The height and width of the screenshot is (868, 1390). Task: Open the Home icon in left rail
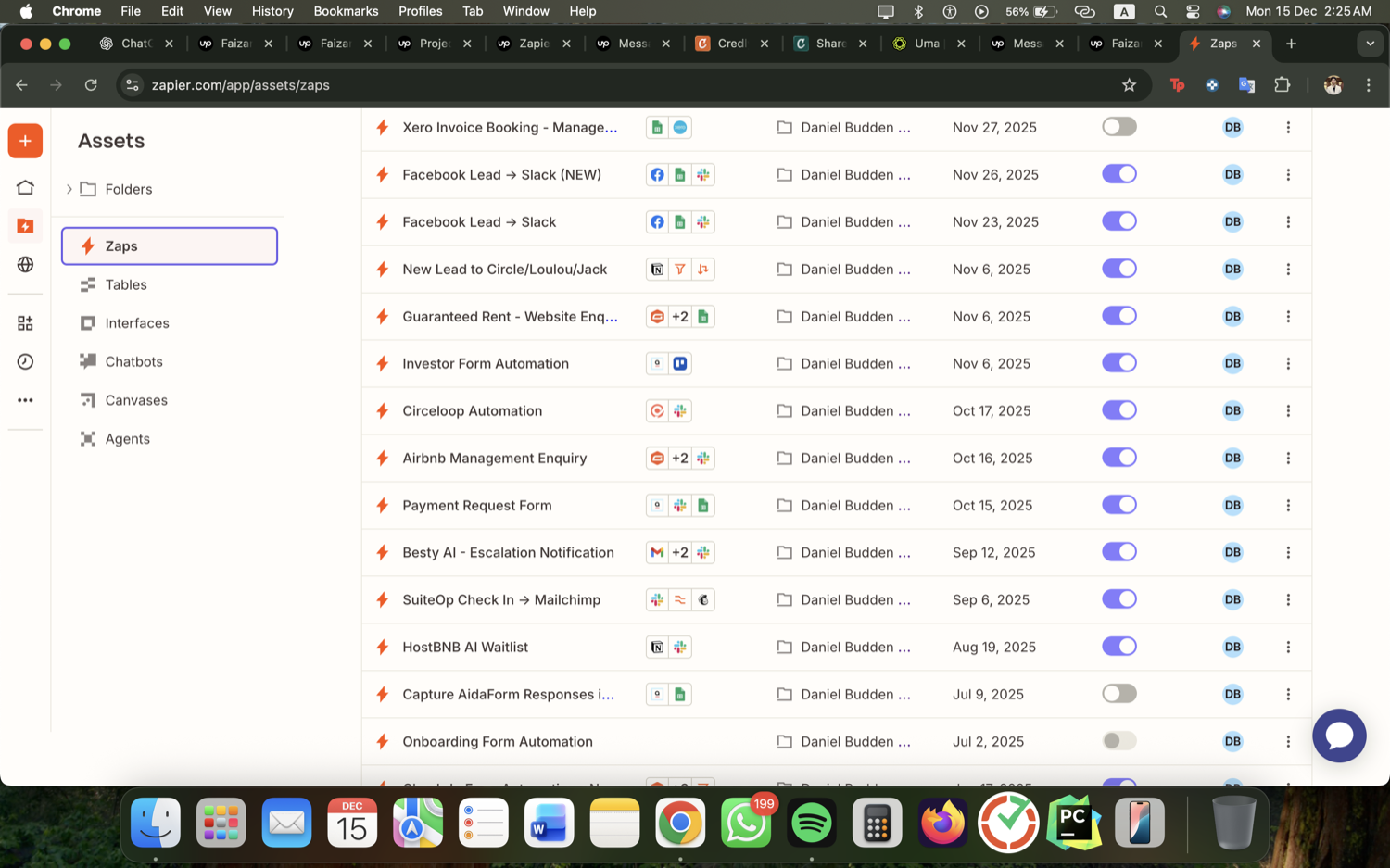(x=25, y=187)
